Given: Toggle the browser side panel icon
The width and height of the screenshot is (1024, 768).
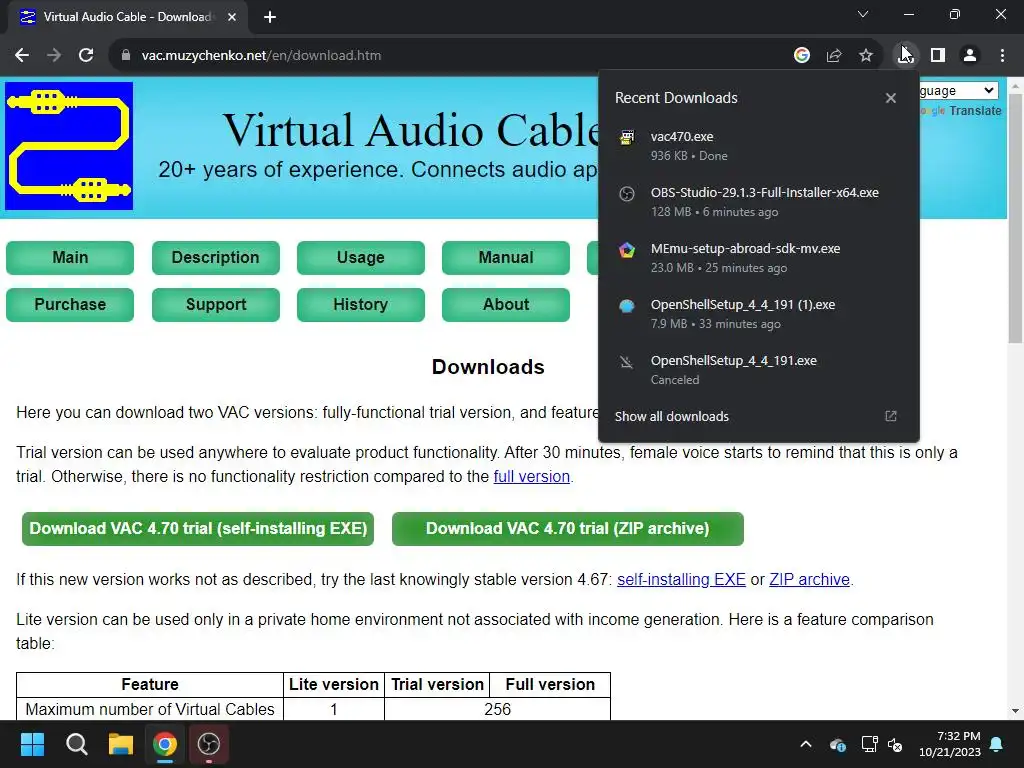Looking at the screenshot, I should (x=938, y=56).
